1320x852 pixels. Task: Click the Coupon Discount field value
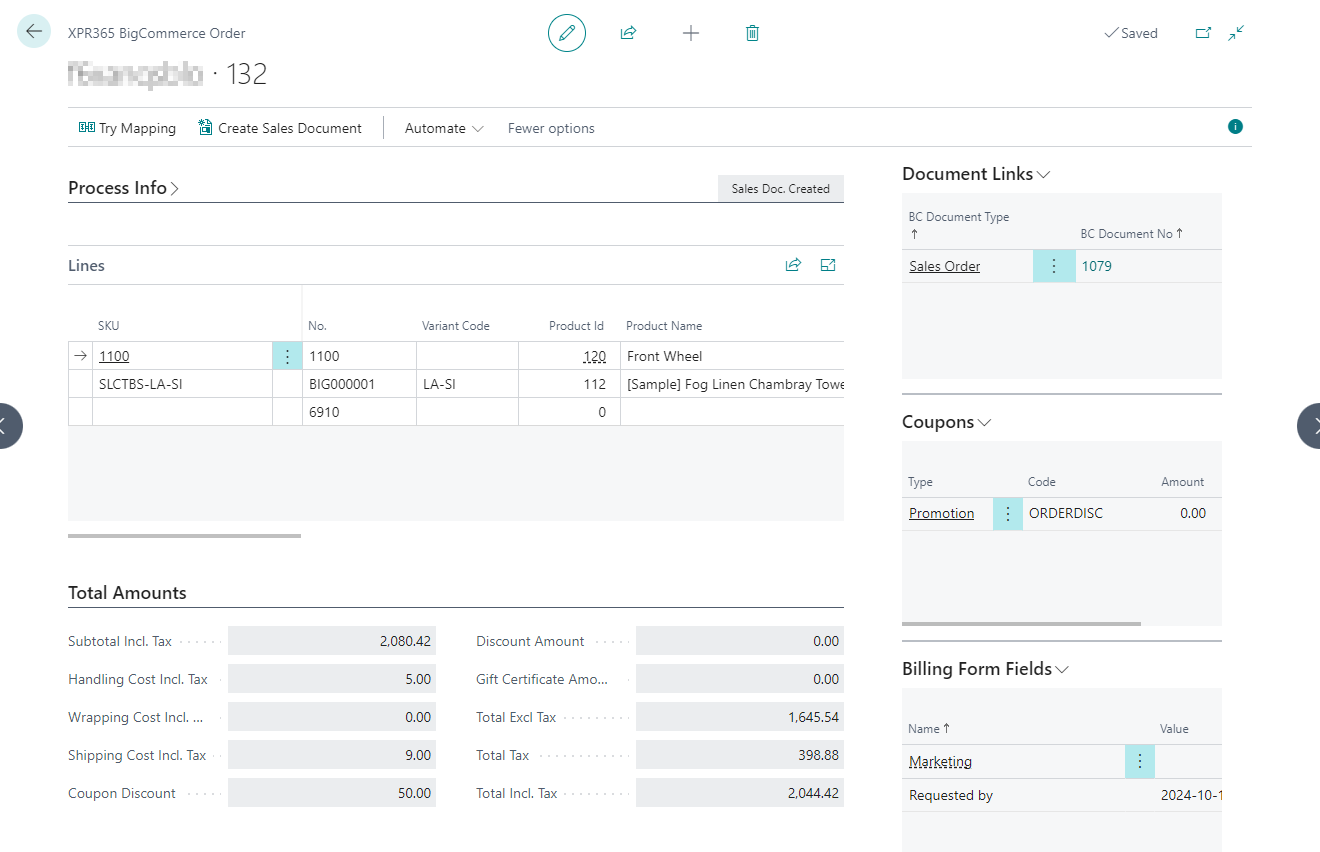tap(332, 793)
